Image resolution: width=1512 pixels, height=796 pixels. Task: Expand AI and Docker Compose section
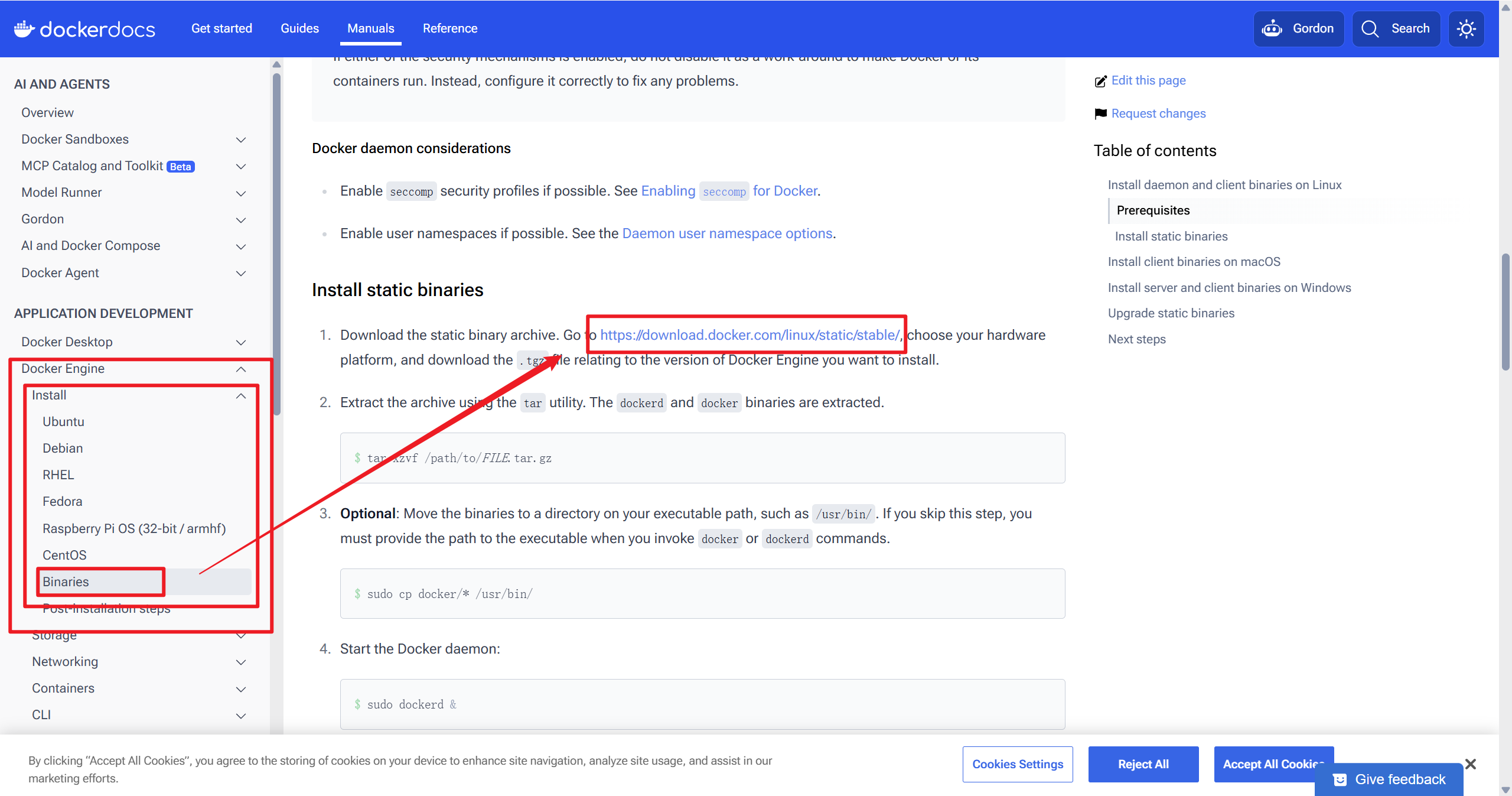coord(241,246)
